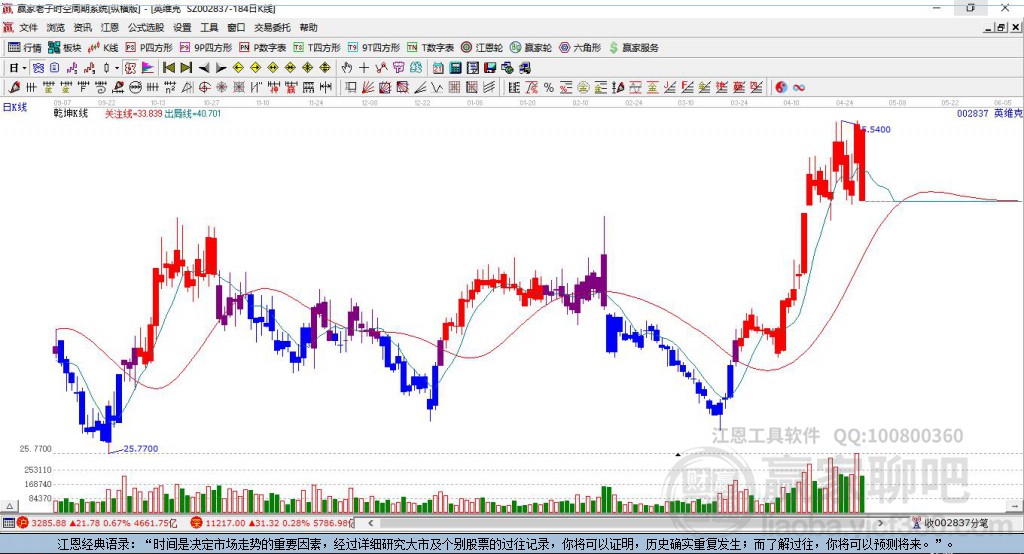The image size is (1024, 554).
Task: Click the 关注线=33.839 indicator text
Action: (133, 114)
